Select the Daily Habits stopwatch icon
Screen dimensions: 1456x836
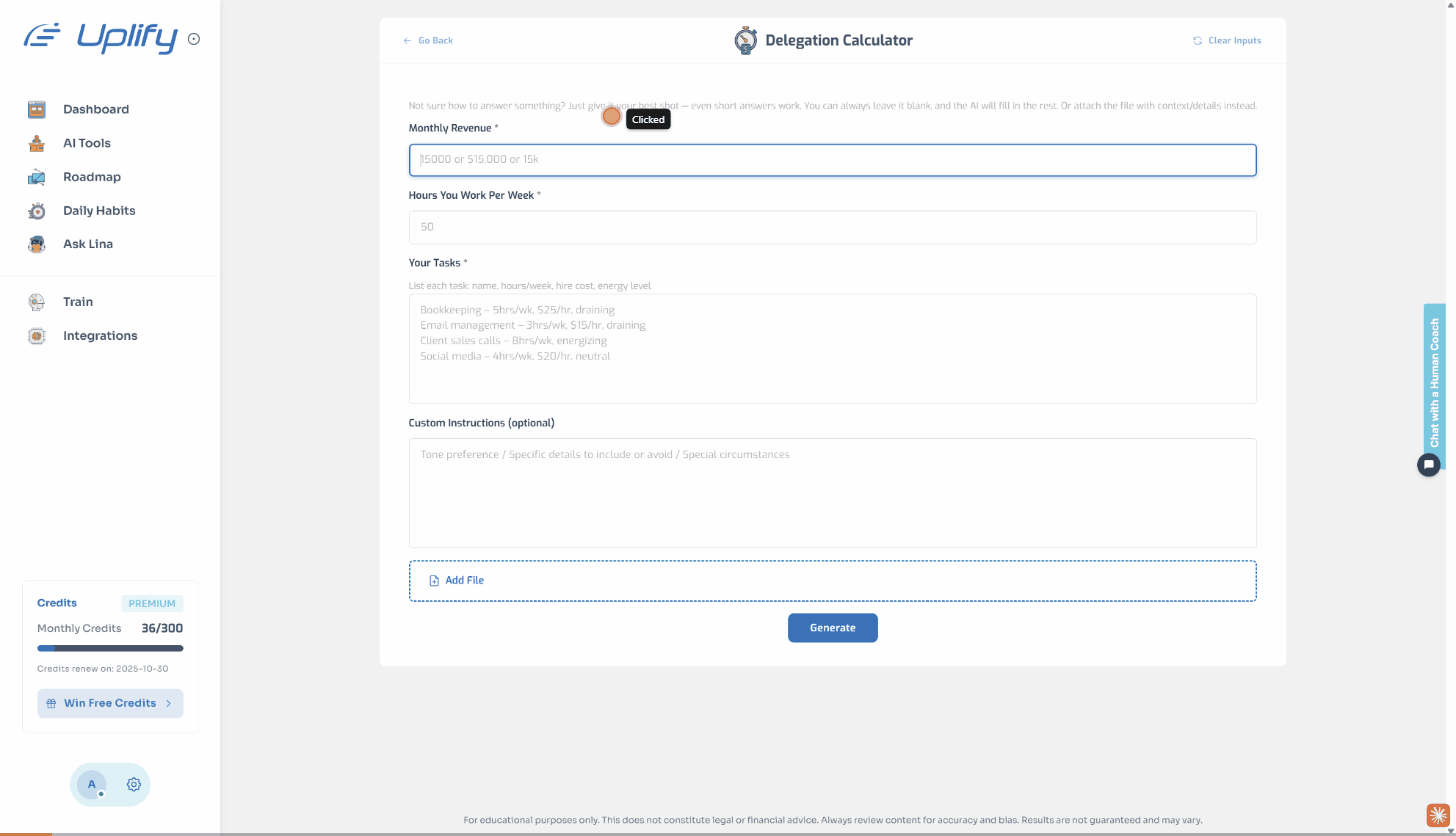tap(37, 211)
